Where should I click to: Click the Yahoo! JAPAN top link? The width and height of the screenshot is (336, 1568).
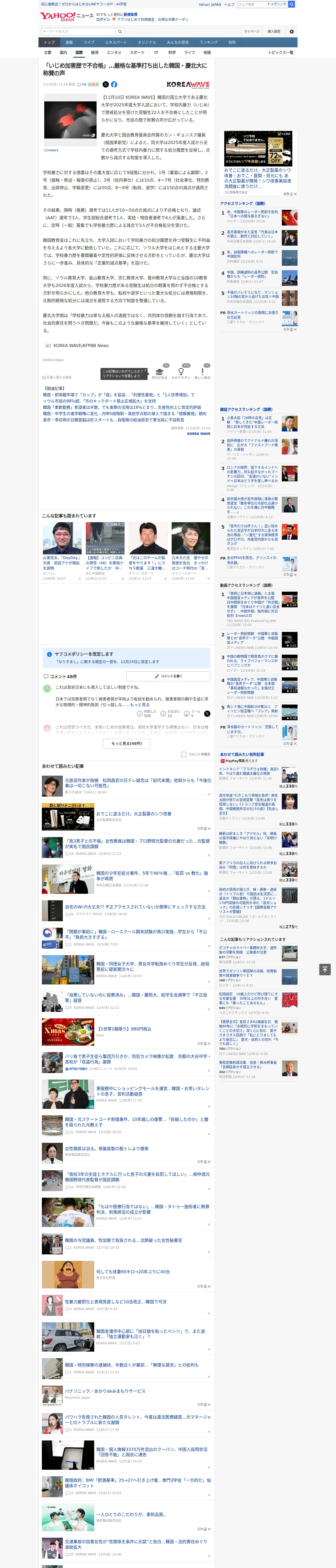[x=210, y=4]
